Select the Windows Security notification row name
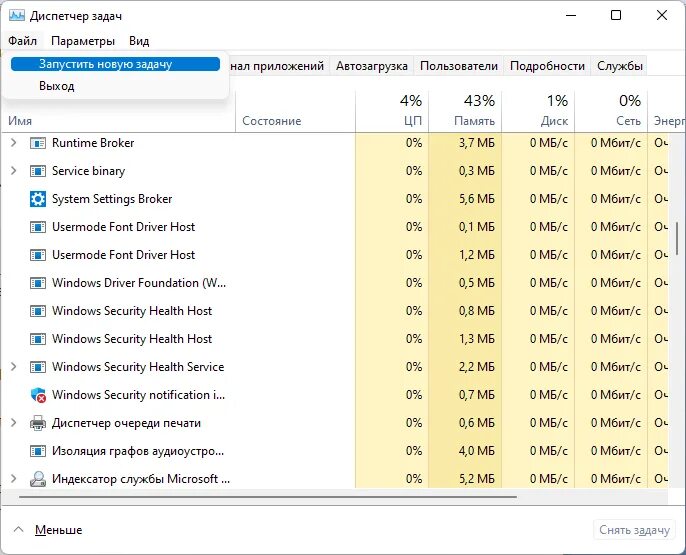Viewport: 686px width, 555px height. click(139, 395)
